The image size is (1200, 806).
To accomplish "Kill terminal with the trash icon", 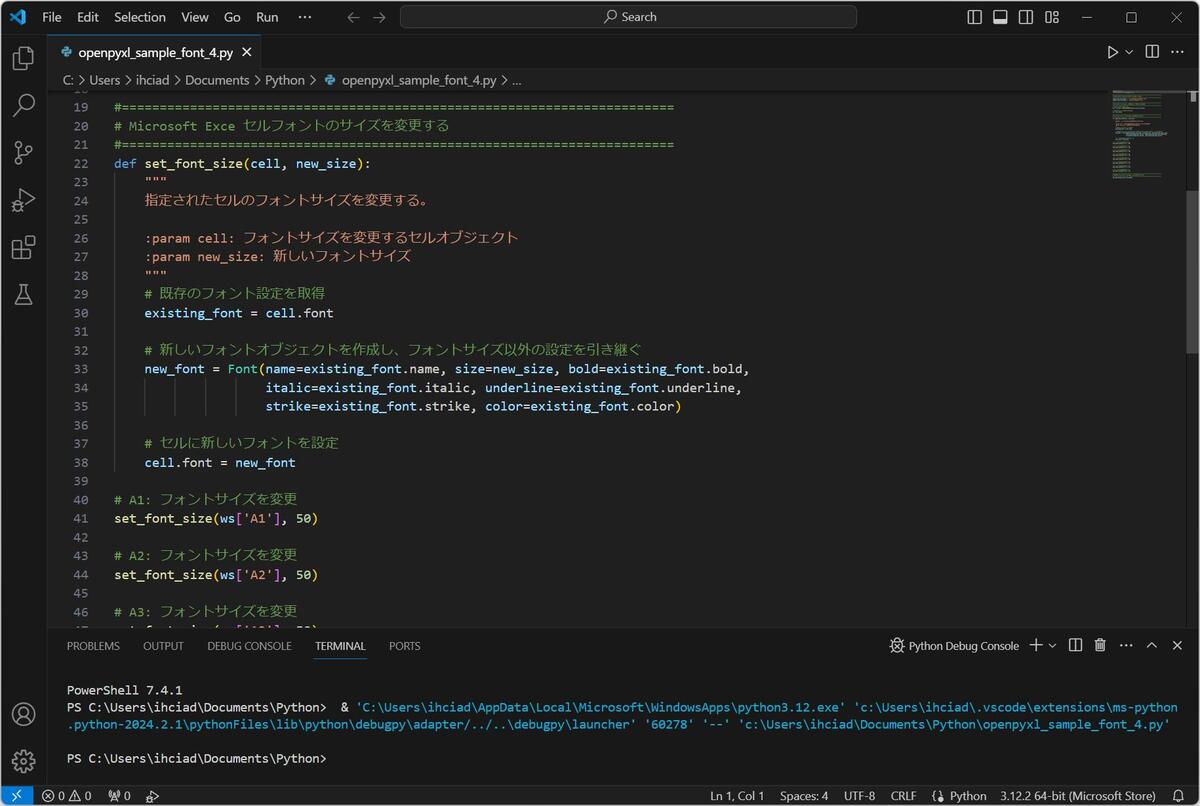I will tap(1100, 646).
